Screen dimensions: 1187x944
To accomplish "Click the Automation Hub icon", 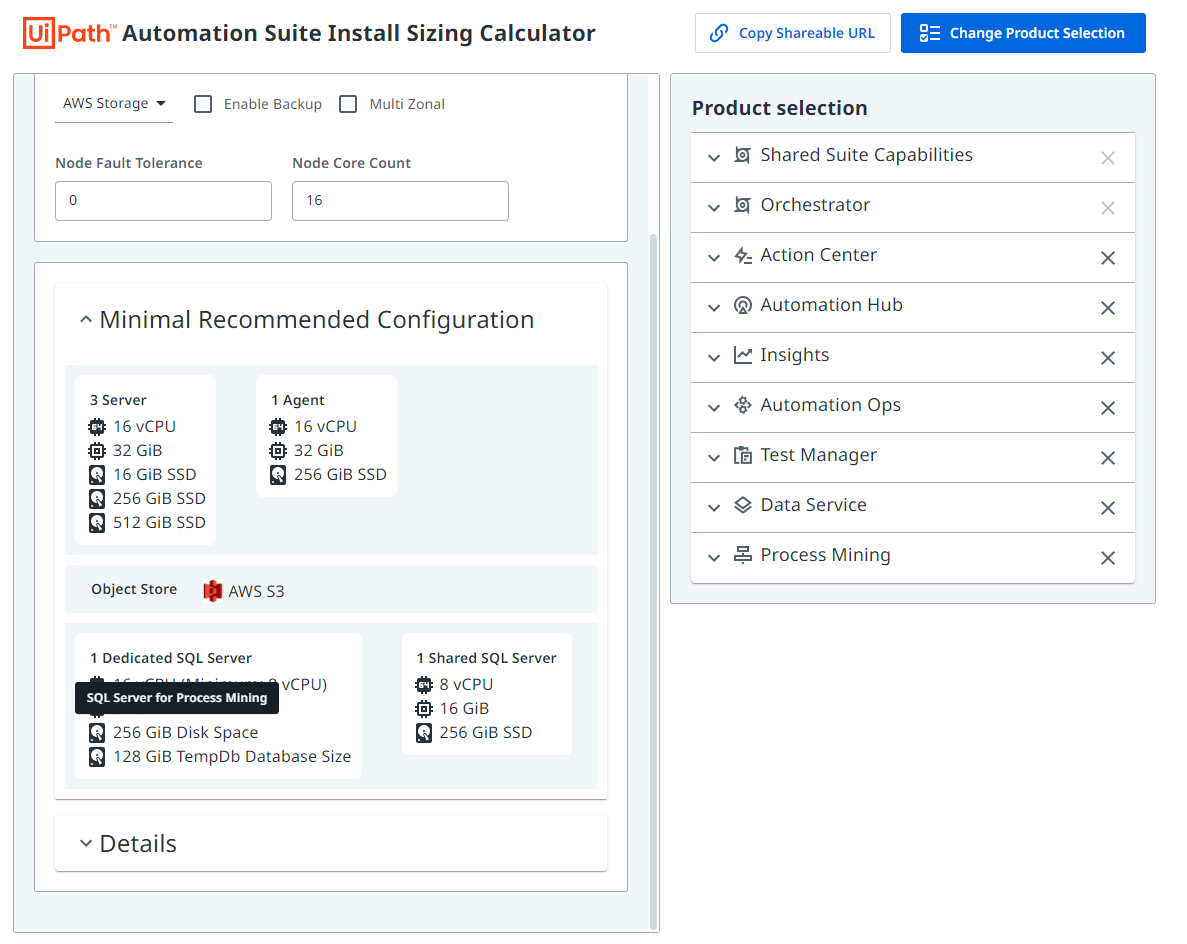I will [741, 307].
